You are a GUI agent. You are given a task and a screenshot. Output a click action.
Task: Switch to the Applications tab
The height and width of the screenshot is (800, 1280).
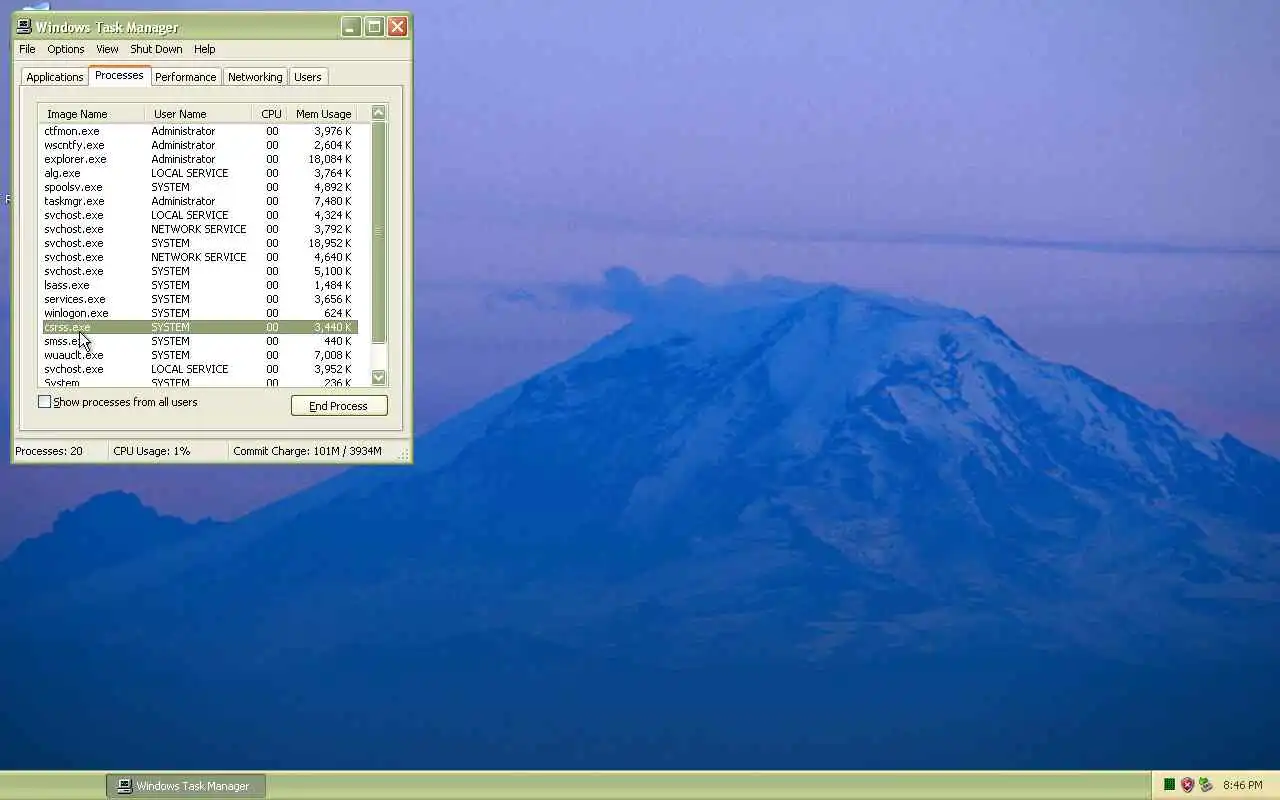55,77
